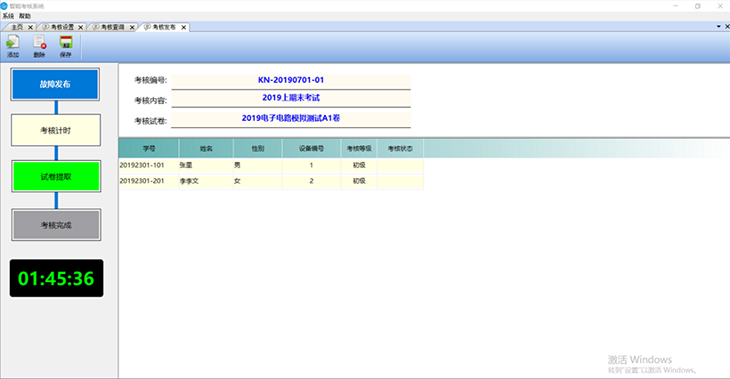
Task: Click the 删除 (Delete) toolbar icon
Action: [x=40, y=47]
